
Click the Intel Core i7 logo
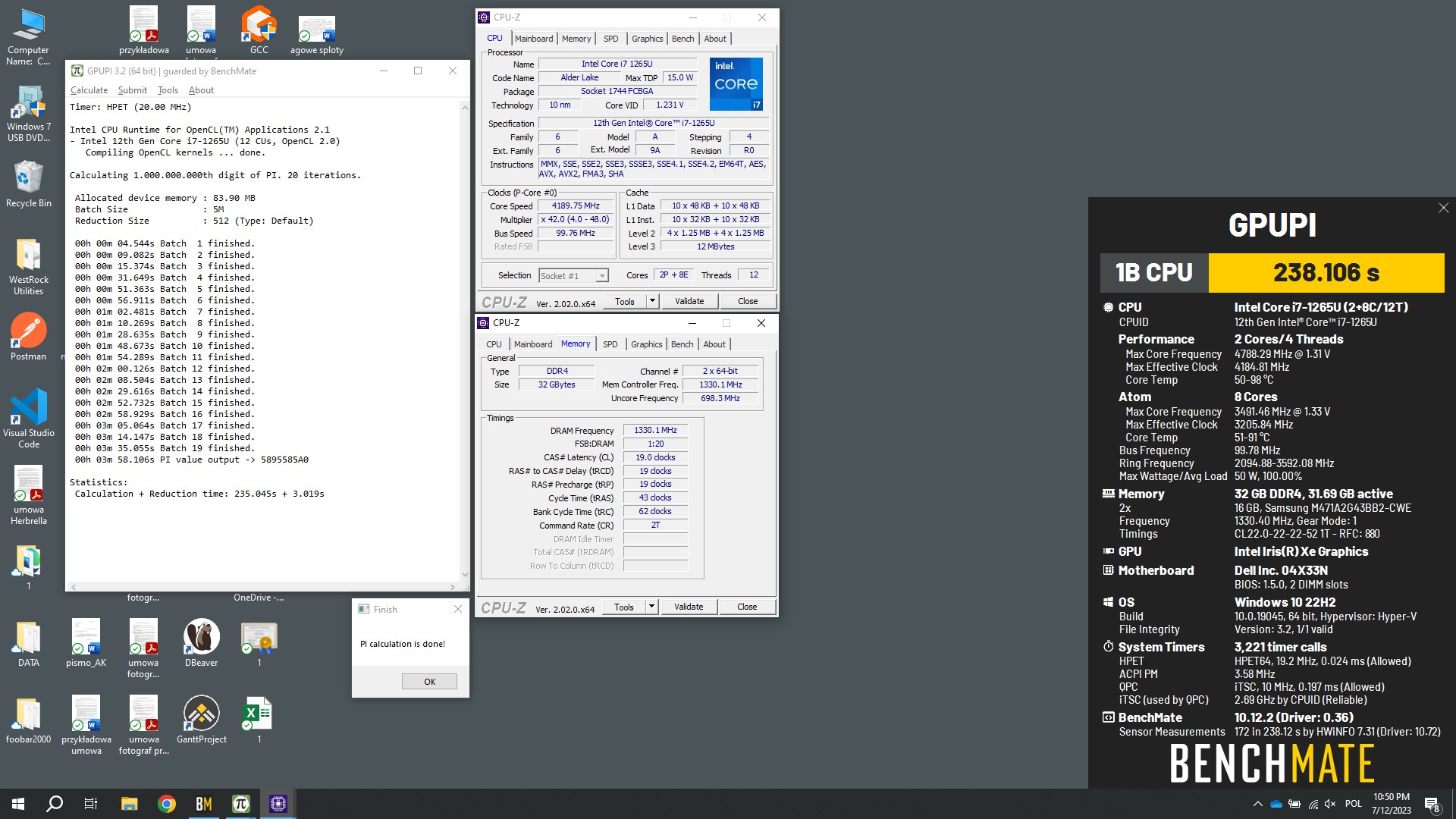pyautogui.click(x=736, y=84)
